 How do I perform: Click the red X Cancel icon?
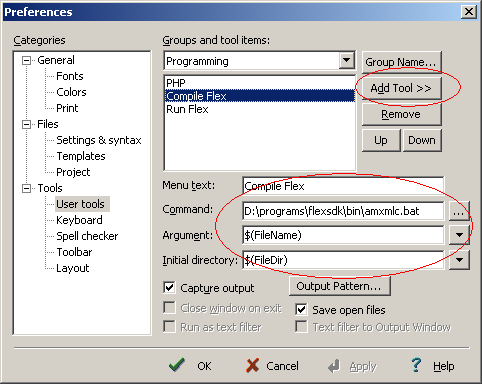(252, 365)
